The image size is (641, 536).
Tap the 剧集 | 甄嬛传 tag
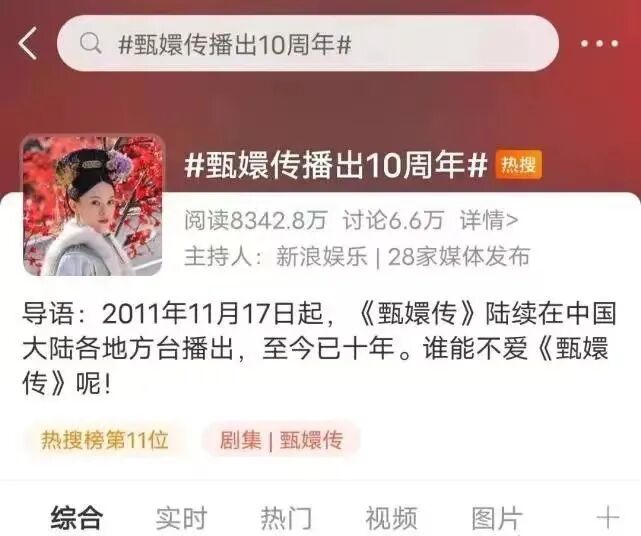[281, 440]
